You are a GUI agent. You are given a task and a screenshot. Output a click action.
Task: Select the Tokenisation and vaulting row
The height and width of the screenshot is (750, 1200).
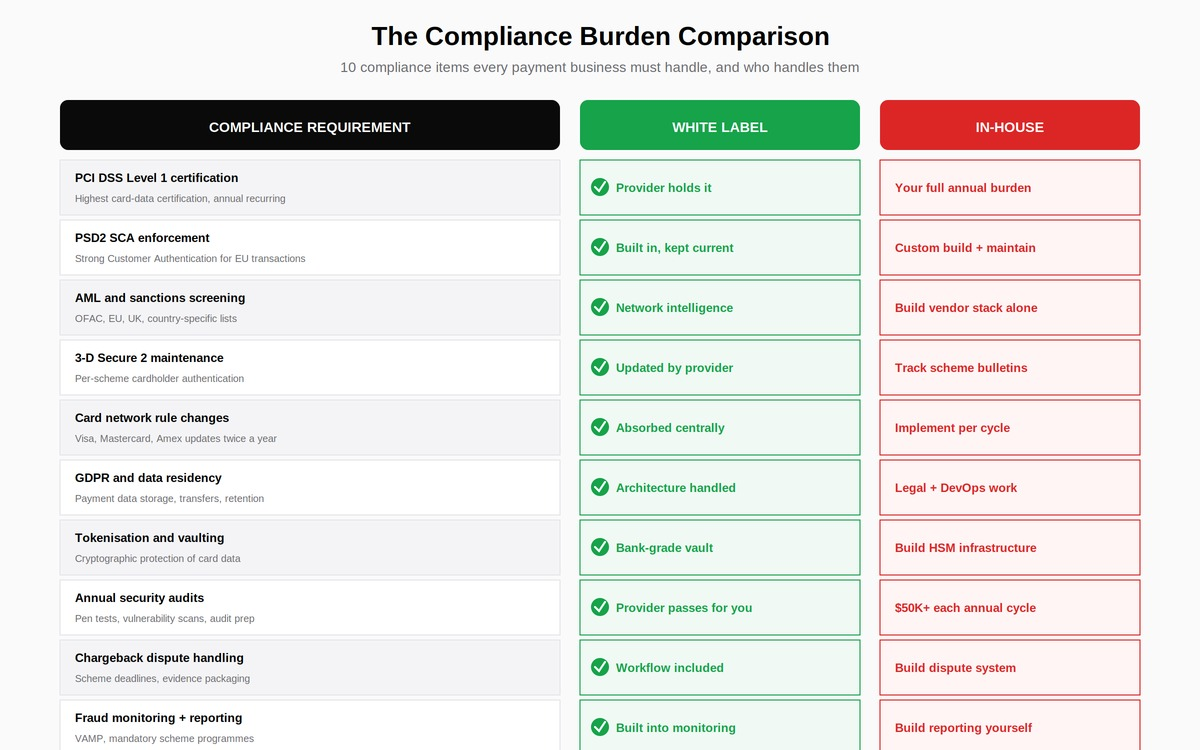coord(310,547)
